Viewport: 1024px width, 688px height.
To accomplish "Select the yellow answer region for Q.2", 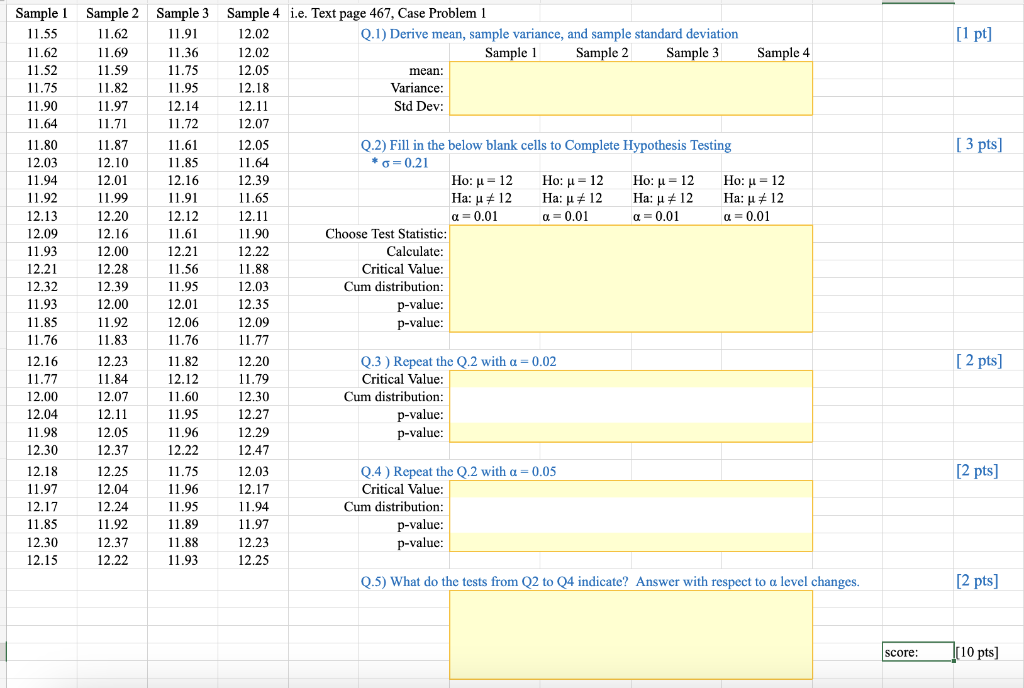I will tap(630, 278).
